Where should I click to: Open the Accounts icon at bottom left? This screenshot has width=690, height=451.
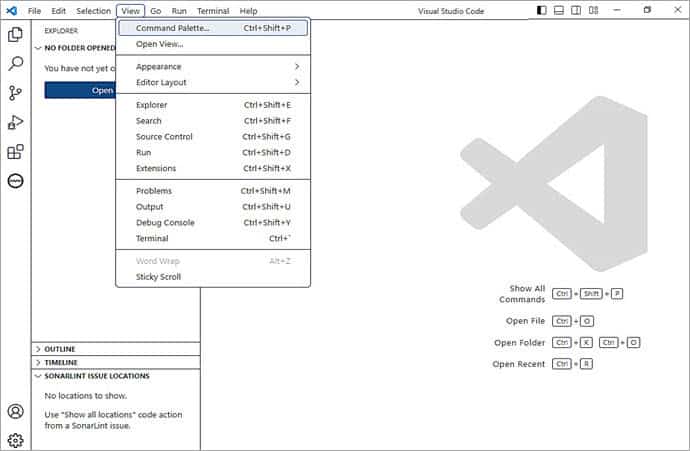pyautogui.click(x=15, y=411)
